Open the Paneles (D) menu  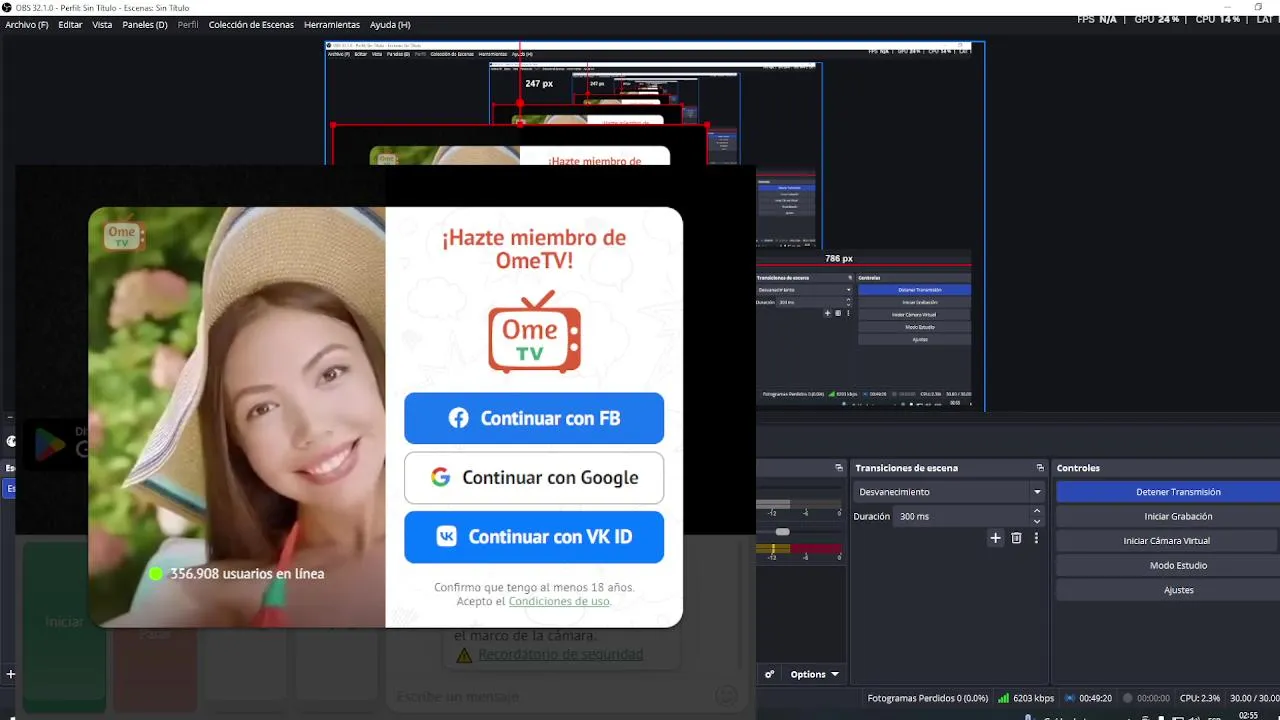pos(145,25)
